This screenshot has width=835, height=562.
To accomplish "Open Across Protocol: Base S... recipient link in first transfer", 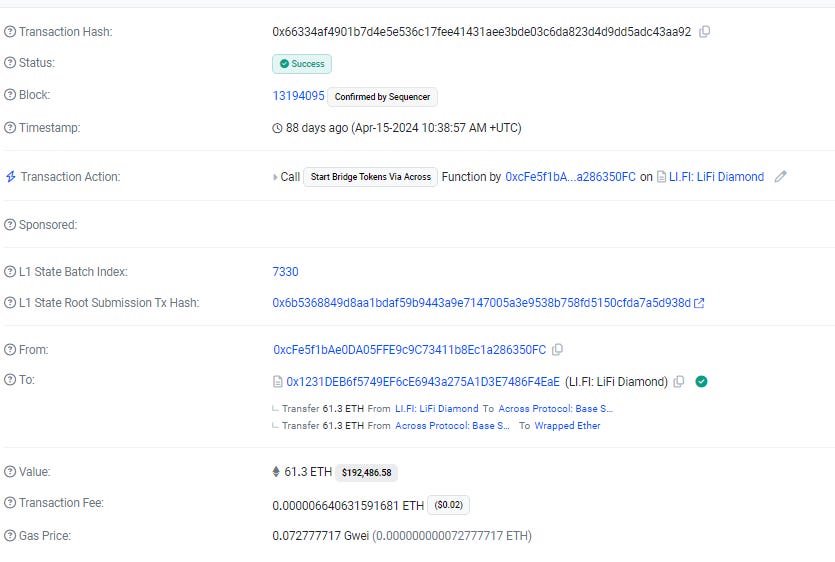I will tap(555, 409).
